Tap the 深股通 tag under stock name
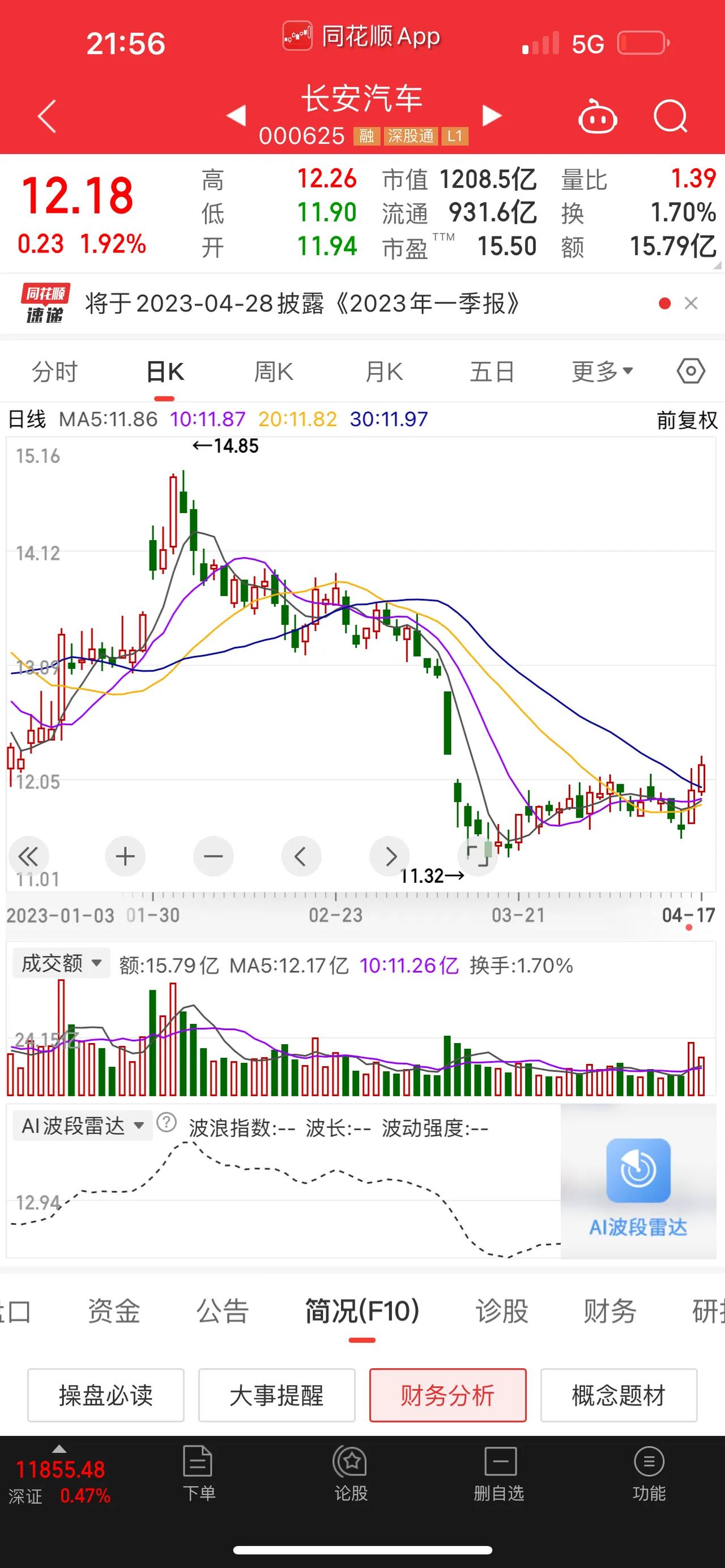725x1568 pixels. 411,136
